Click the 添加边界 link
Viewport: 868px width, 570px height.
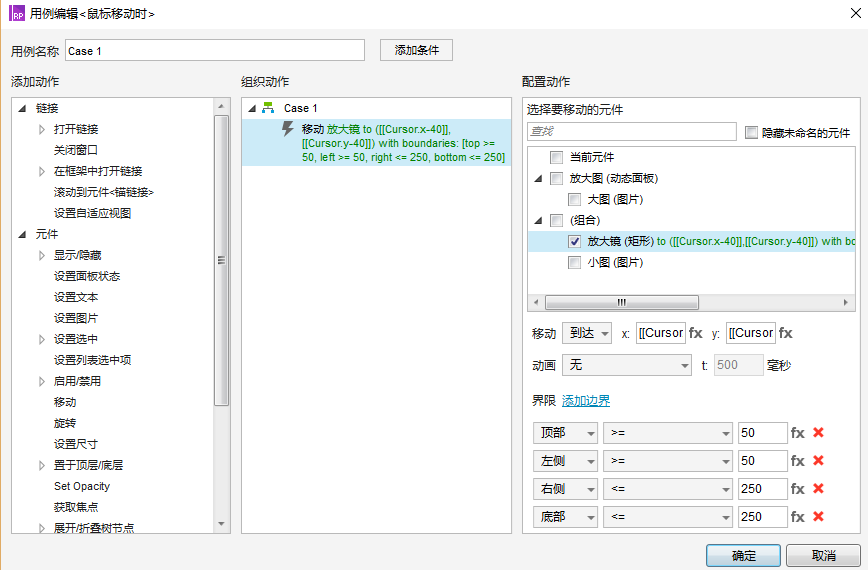pos(586,401)
